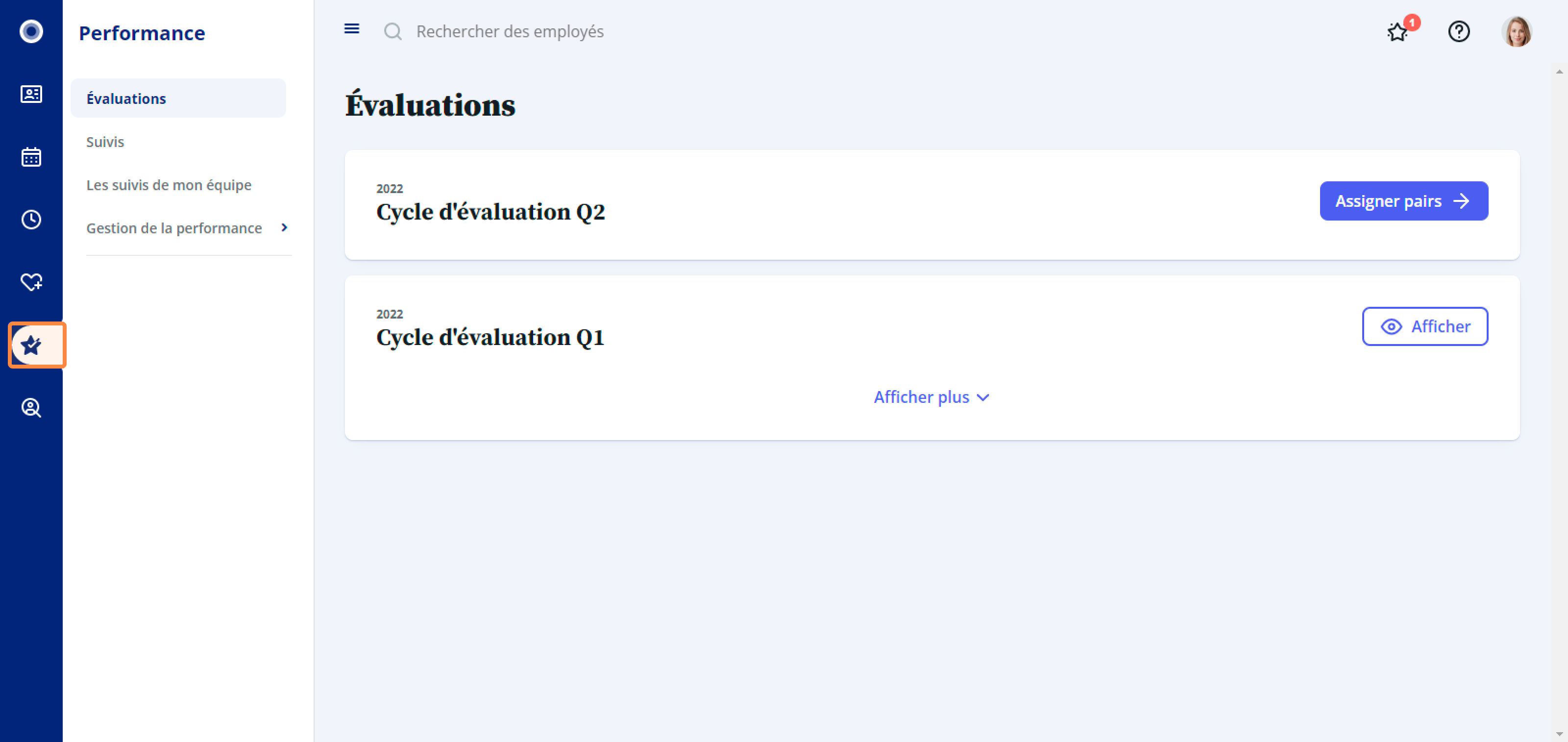Open the clock time-tracking icon
Image resolution: width=1568 pixels, height=742 pixels.
[x=31, y=219]
